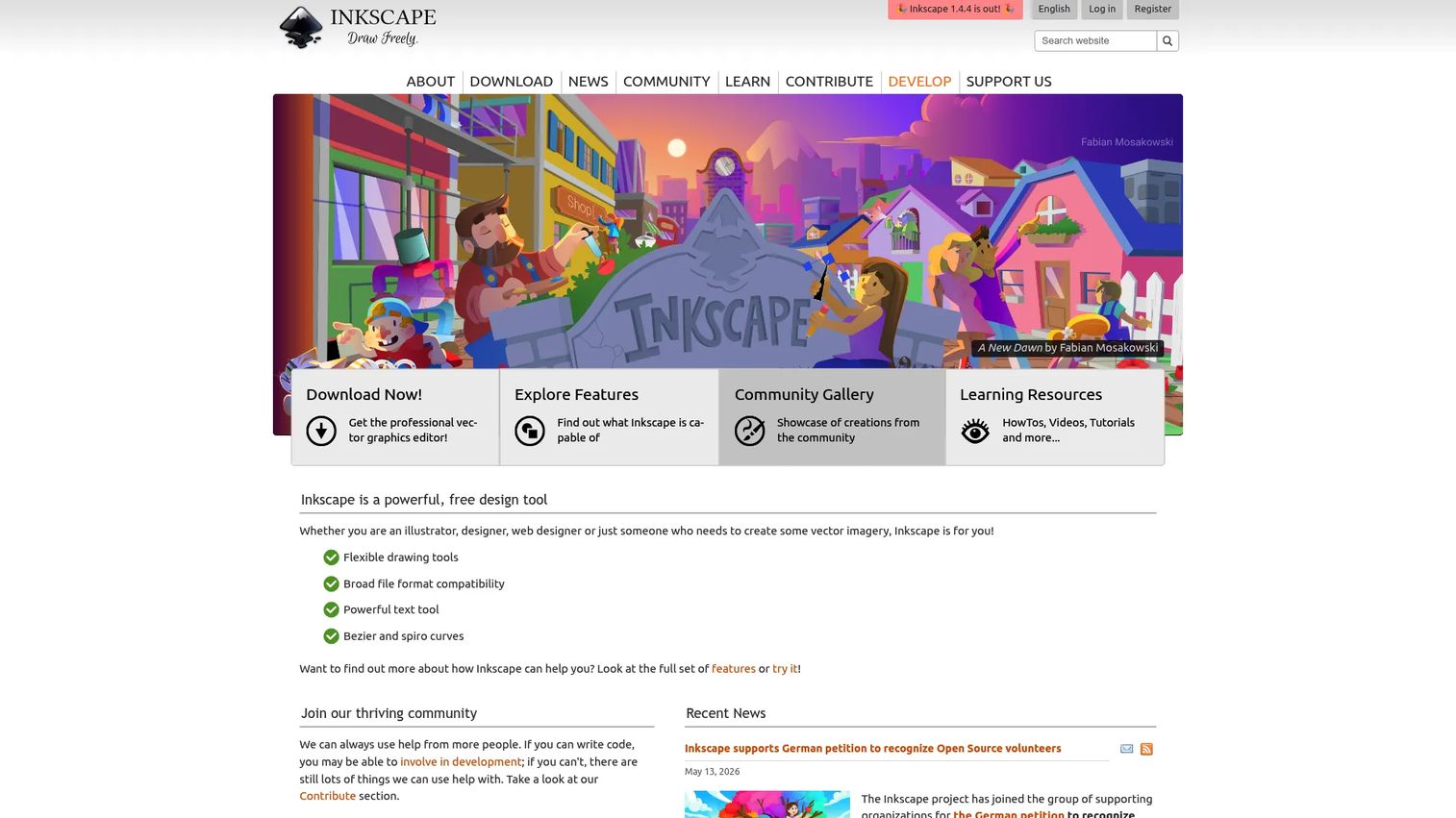The image size is (1456, 818).
Task: Open the RSS feed icon
Action: click(1146, 749)
